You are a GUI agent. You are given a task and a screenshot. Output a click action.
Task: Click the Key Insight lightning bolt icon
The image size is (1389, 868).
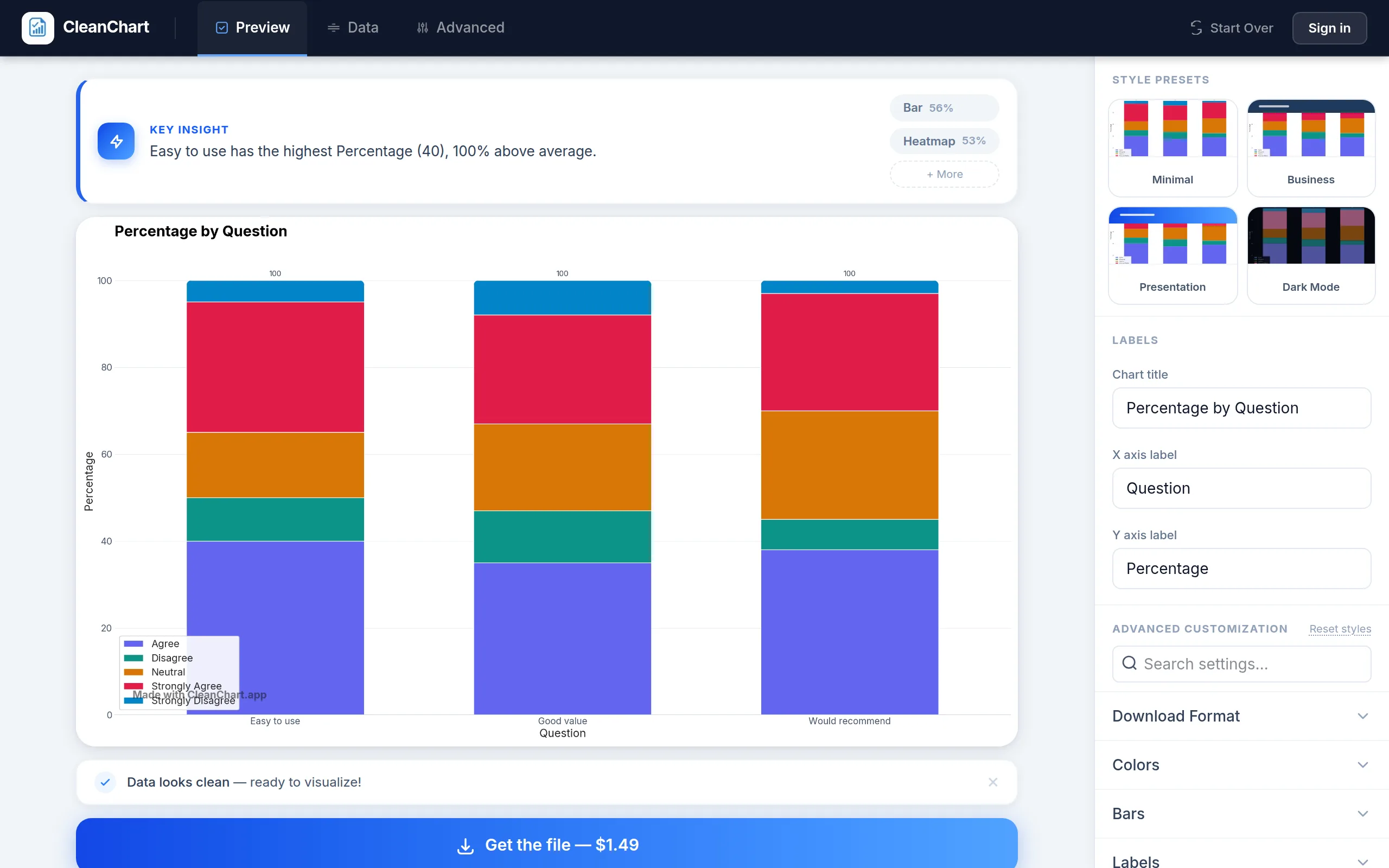coord(116,141)
